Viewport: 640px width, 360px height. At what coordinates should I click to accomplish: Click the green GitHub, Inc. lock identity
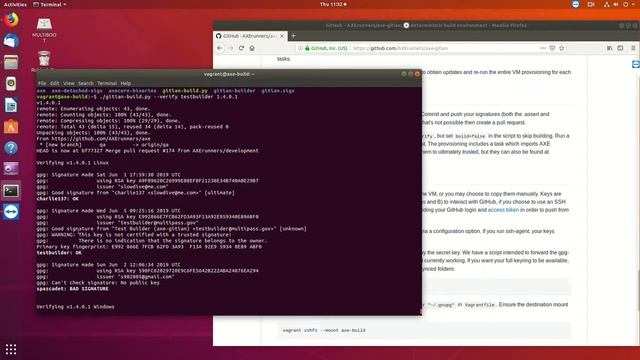(326, 48)
